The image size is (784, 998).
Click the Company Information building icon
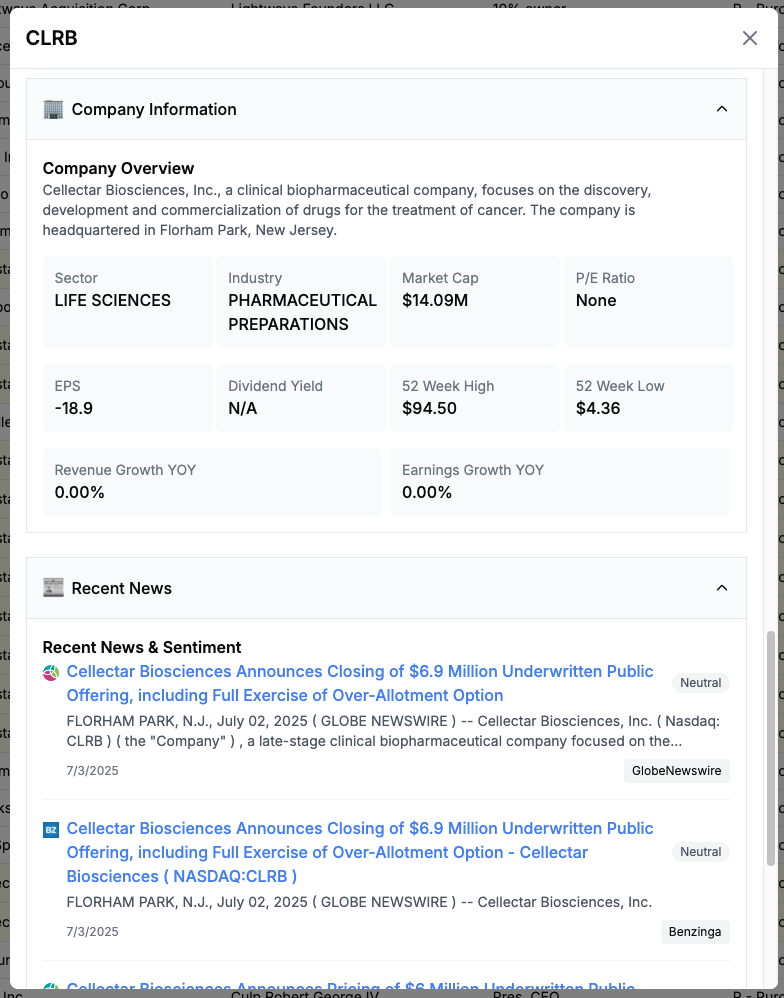(x=53, y=109)
